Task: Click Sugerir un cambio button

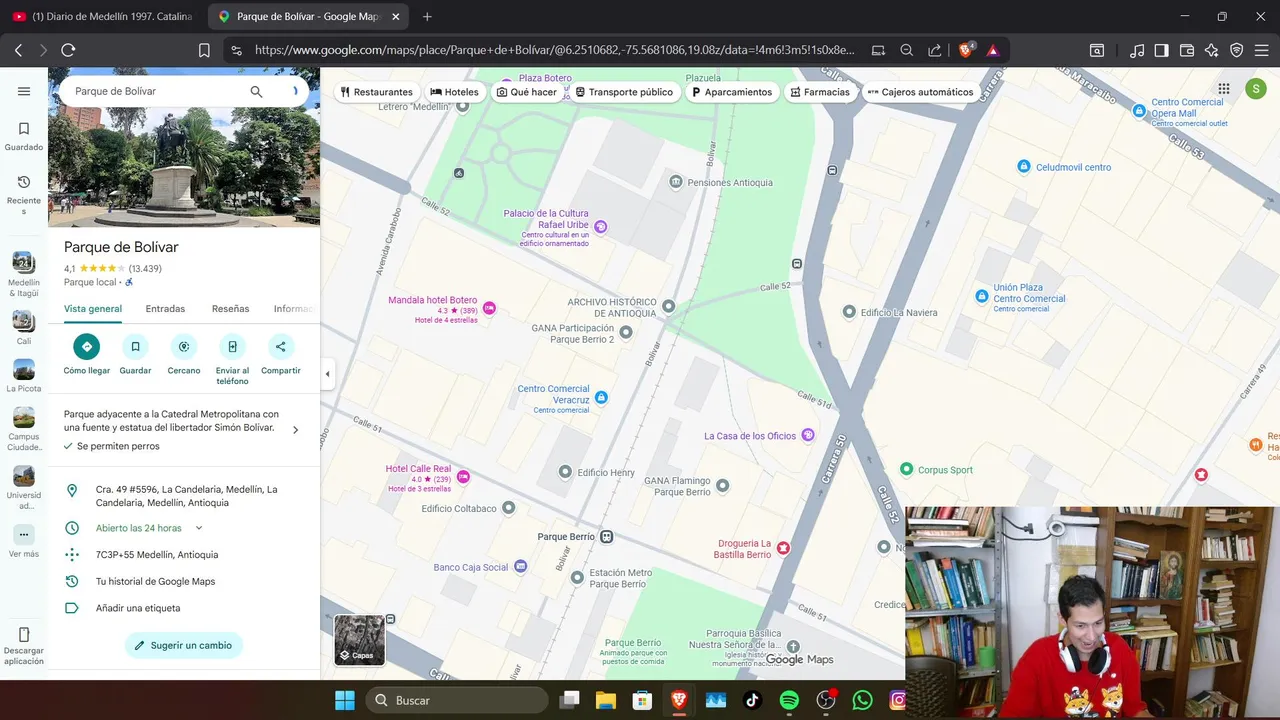Action: pos(184,645)
